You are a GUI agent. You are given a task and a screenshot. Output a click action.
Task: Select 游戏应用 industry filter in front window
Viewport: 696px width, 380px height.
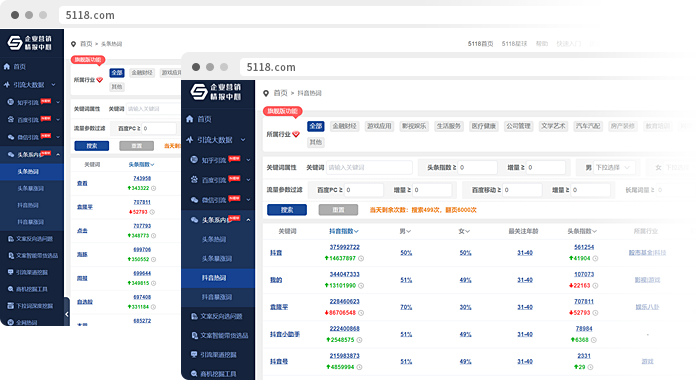coord(380,126)
